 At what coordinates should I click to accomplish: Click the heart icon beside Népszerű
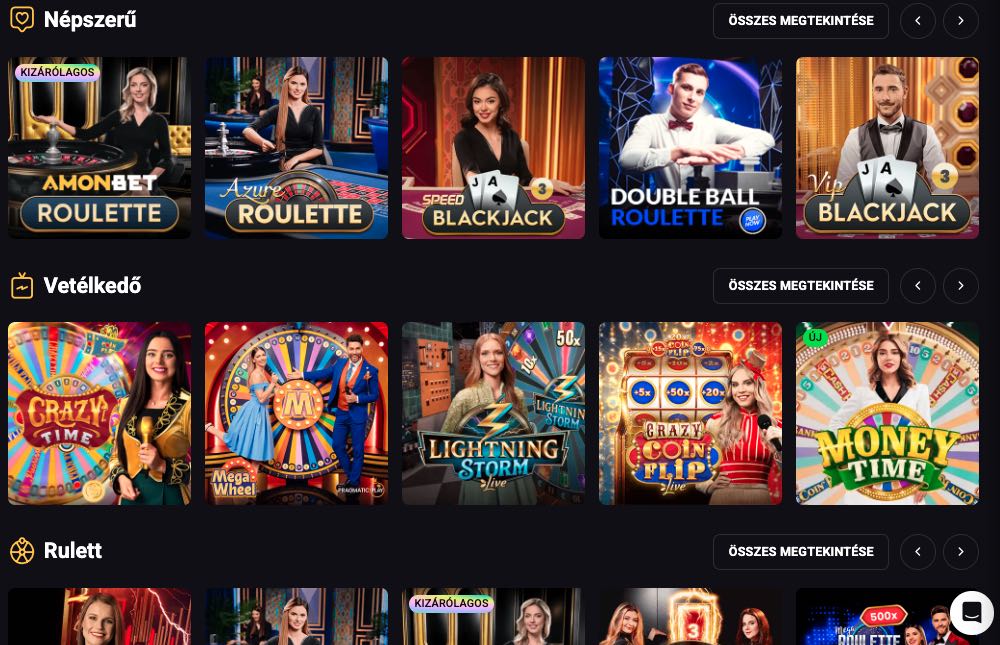[x=22, y=20]
